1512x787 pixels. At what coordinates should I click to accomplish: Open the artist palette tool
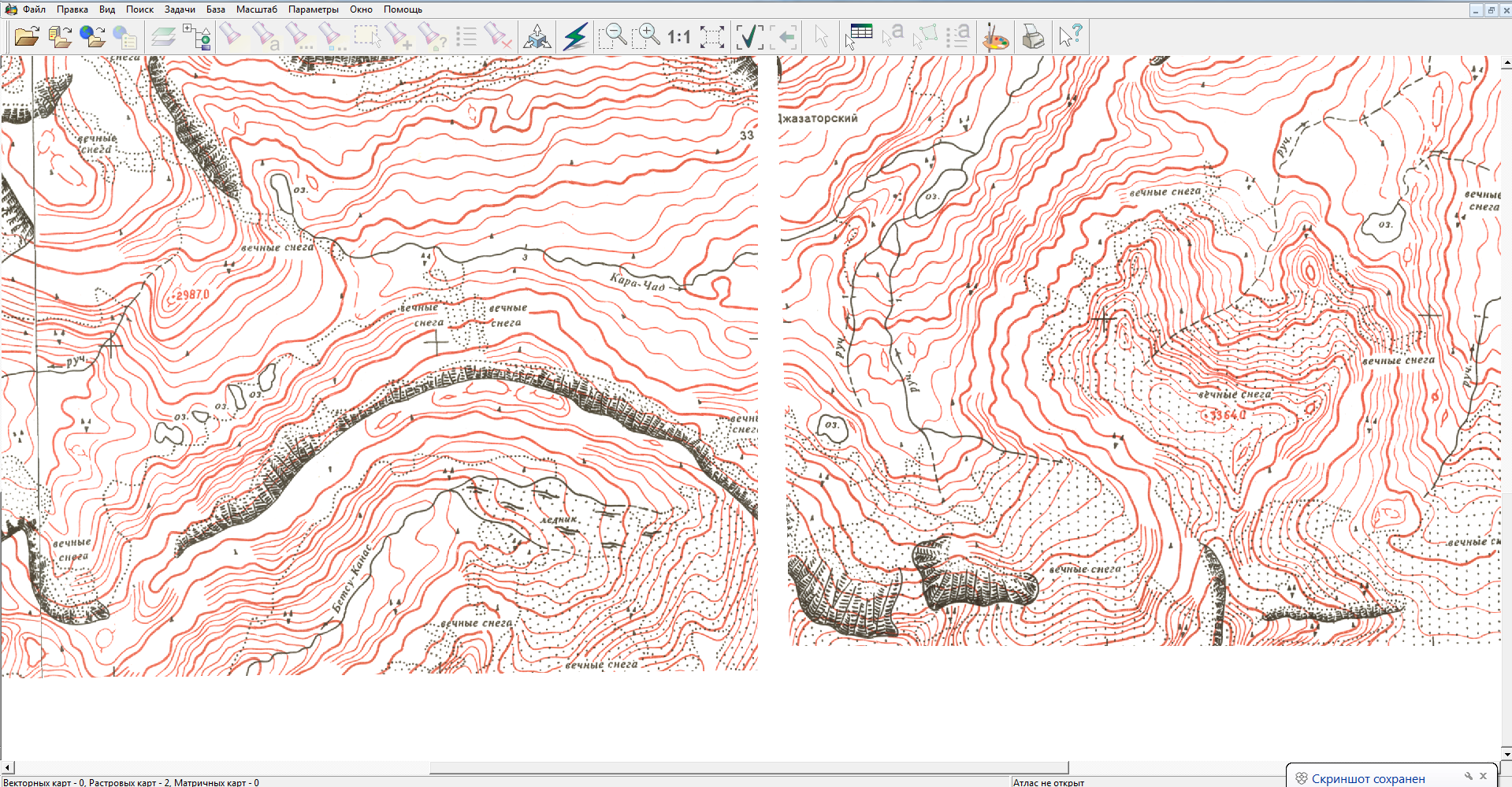pyautogui.click(x=996, y=37)
